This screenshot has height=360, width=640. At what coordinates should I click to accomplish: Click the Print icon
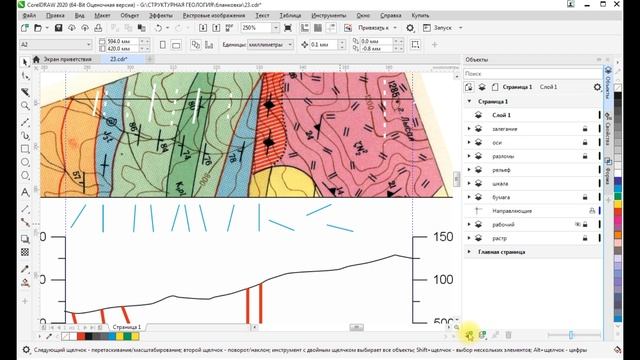(98, 28)
